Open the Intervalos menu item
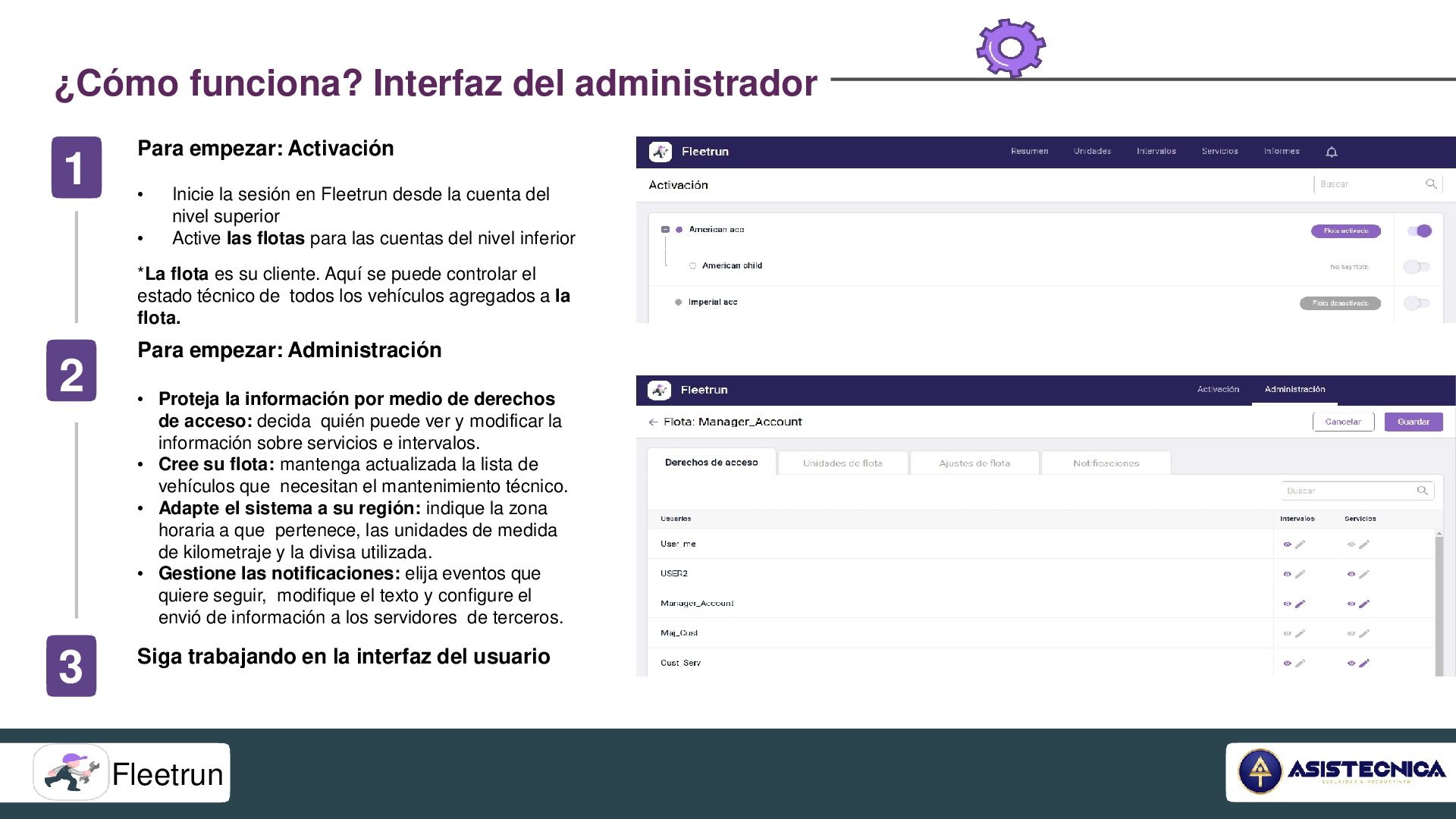Image resolution: width=1456 pixels, height=819 pixels. point(1156,152)
